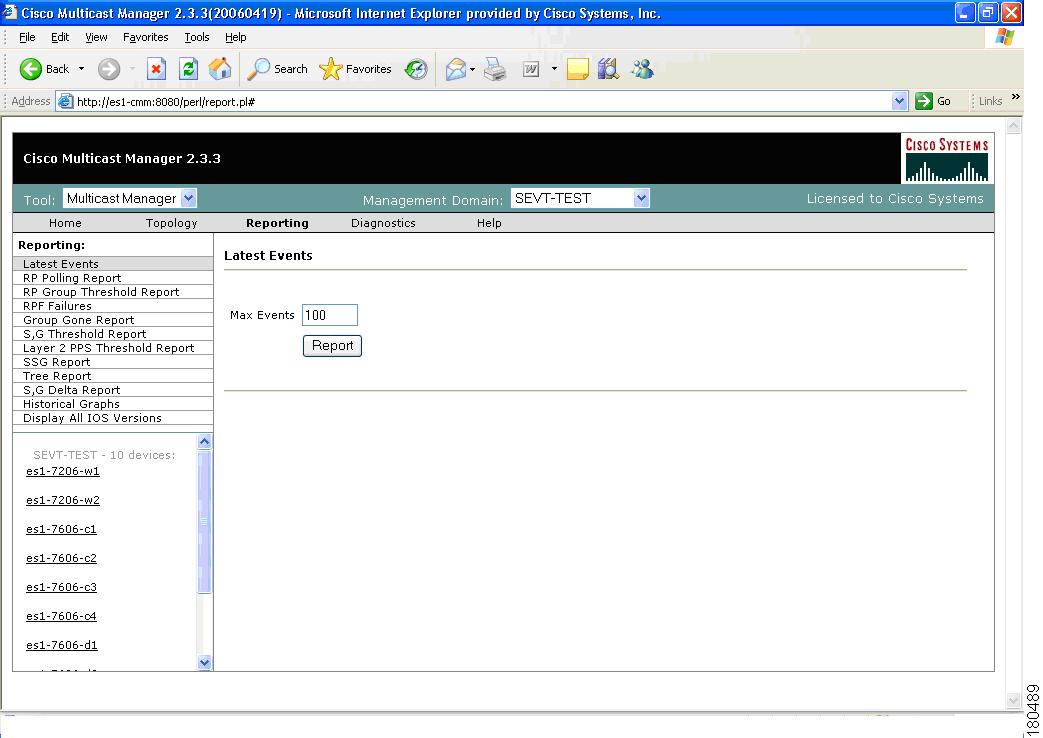
Task: Select device es1-7206-w2
Action: pos(63,500)
